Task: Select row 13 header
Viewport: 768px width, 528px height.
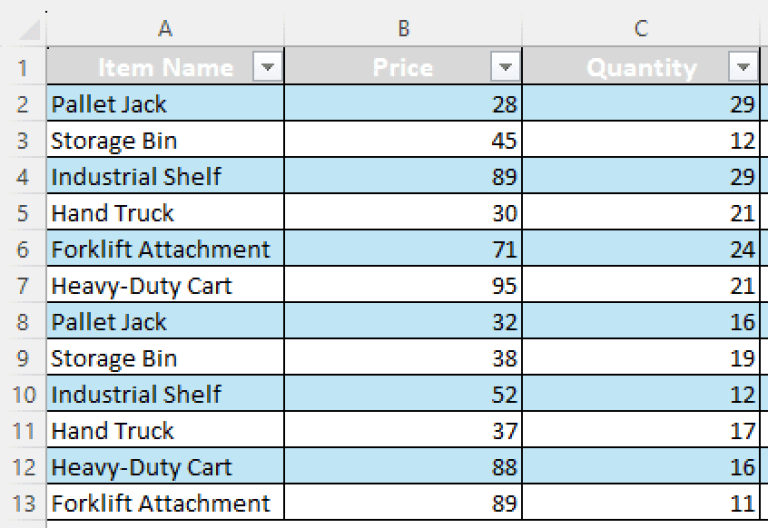Action: (x=23, y=503)
